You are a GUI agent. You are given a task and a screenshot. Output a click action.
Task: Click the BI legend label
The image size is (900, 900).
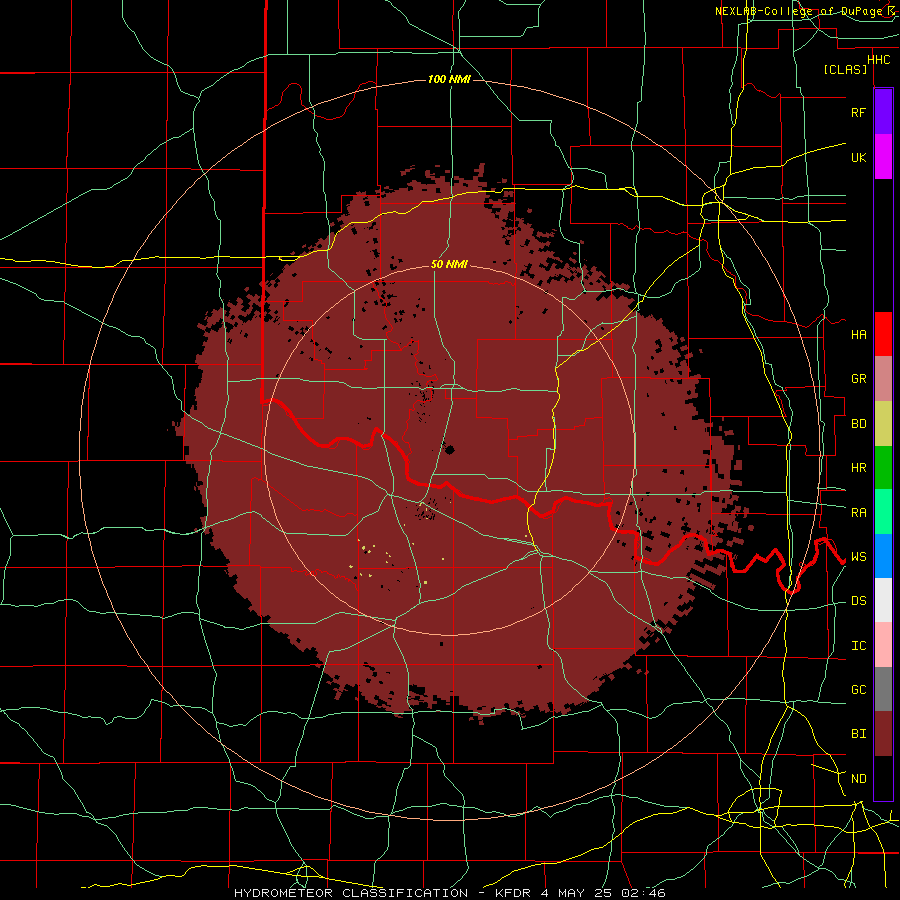click(858, 734)
